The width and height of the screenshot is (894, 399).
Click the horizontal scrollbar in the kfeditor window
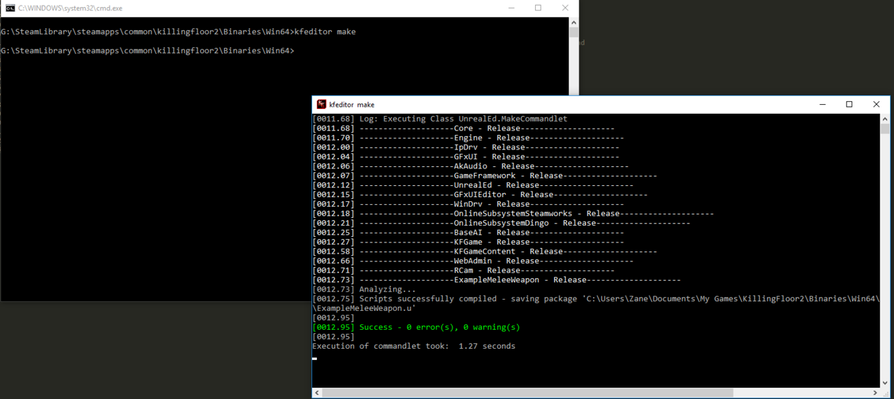tap(596, 393)
